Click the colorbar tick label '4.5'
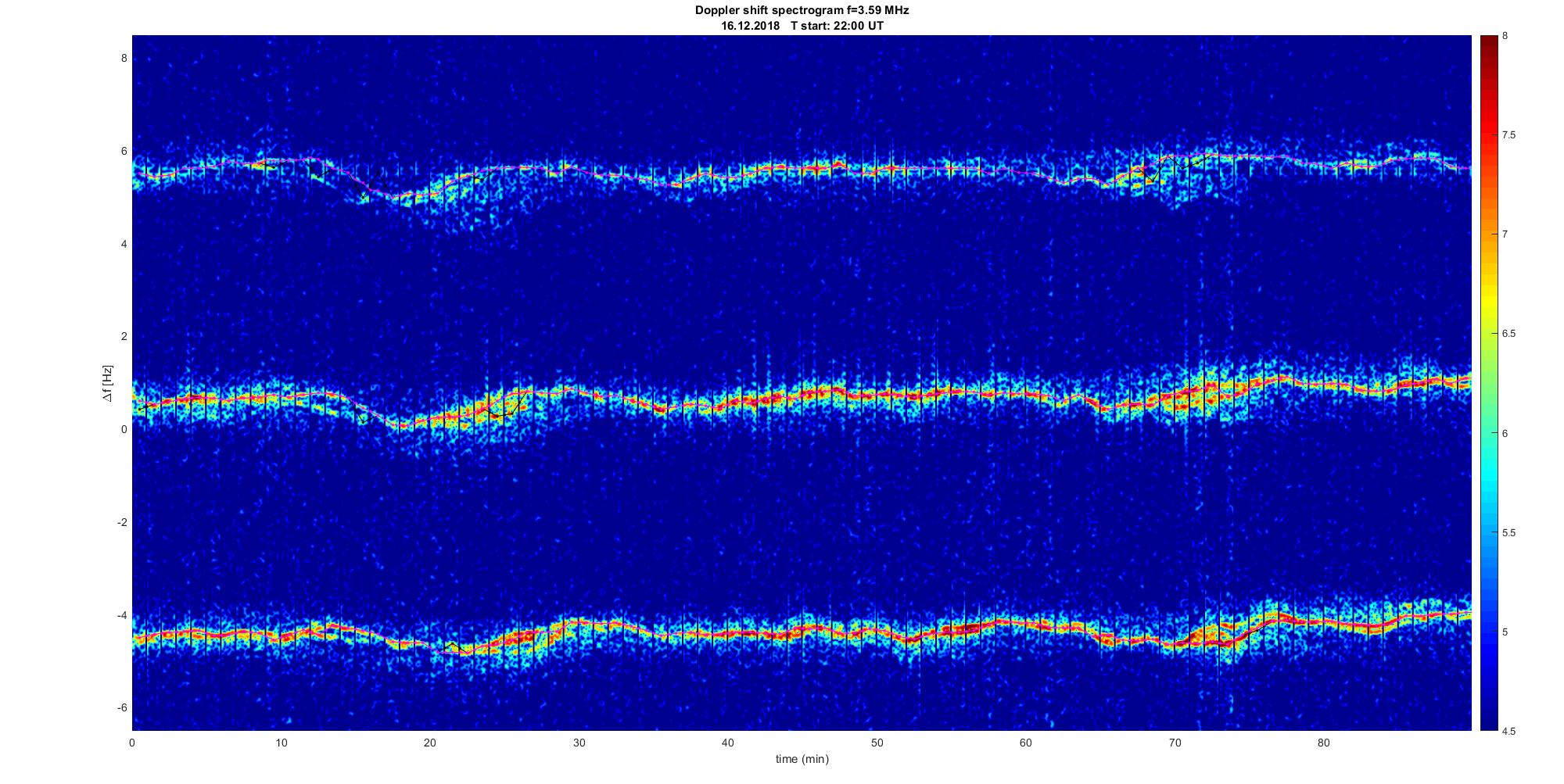Screen dimensions: 1564x784 click(1508, 732)
